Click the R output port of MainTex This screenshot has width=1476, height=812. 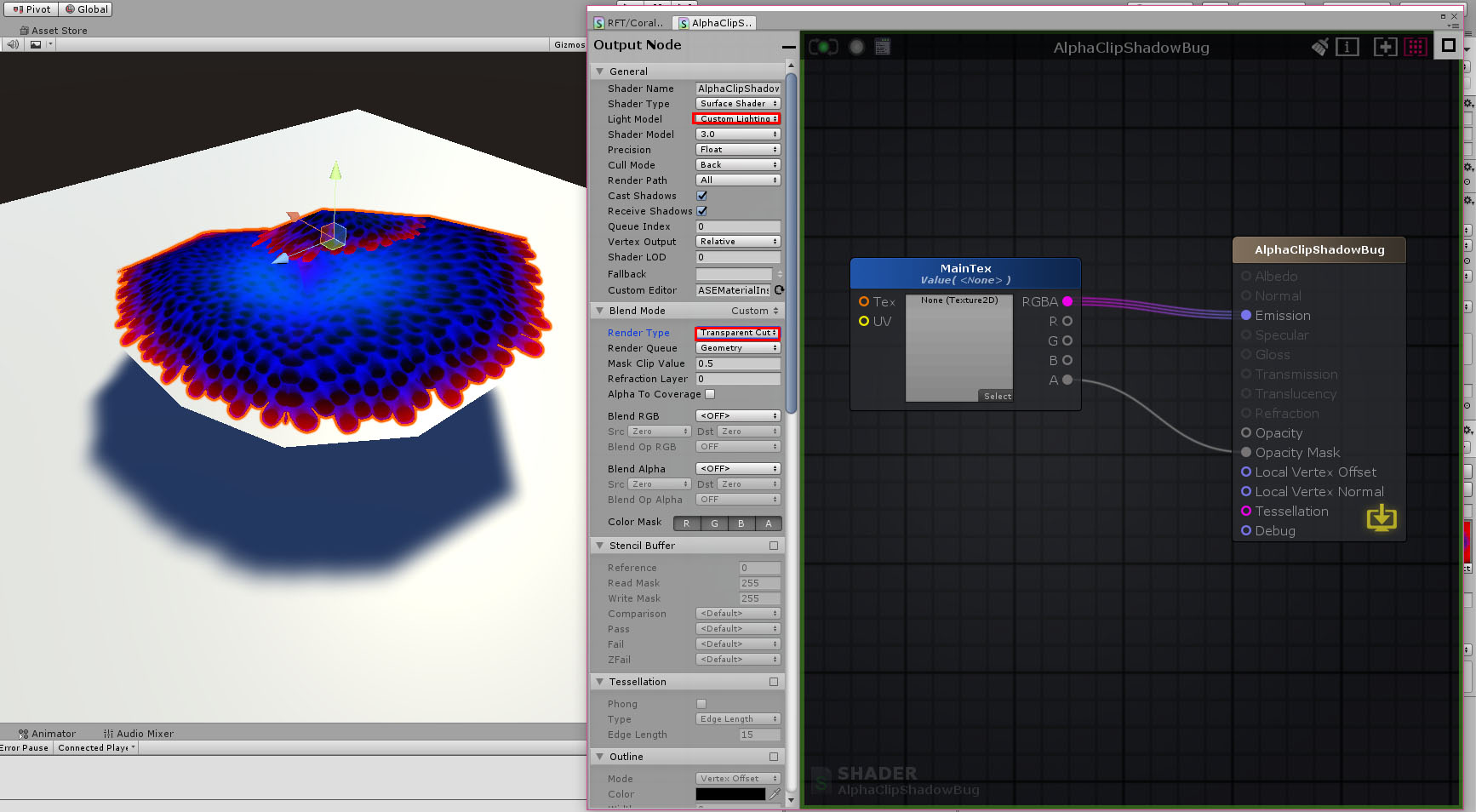[1067, 321]
